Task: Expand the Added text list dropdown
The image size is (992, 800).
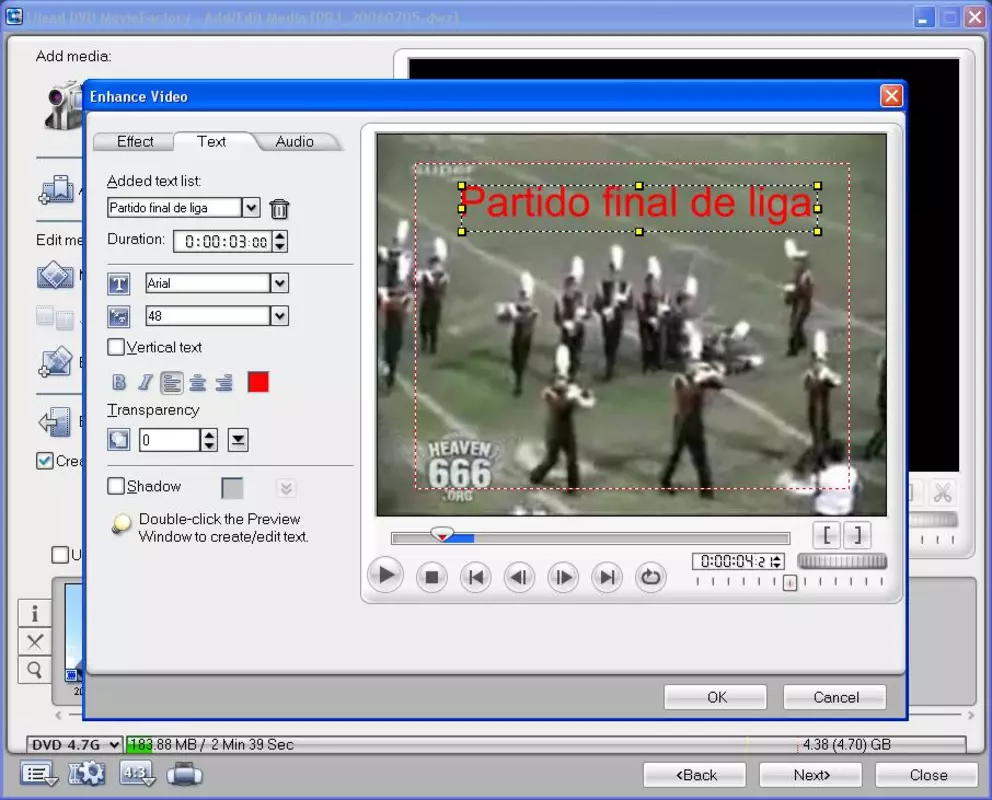Action: pos(251,207)
